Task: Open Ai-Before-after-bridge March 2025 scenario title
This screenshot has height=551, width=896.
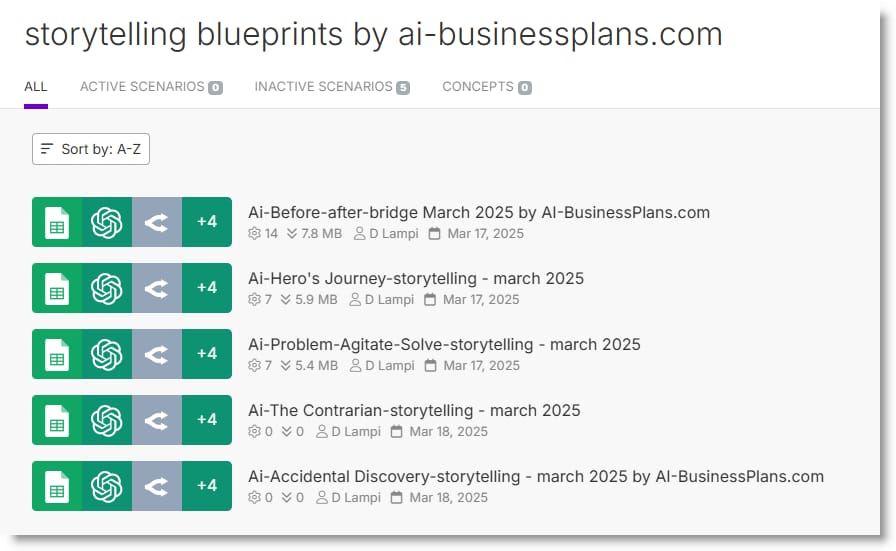Action: click(x=479, y=213)
